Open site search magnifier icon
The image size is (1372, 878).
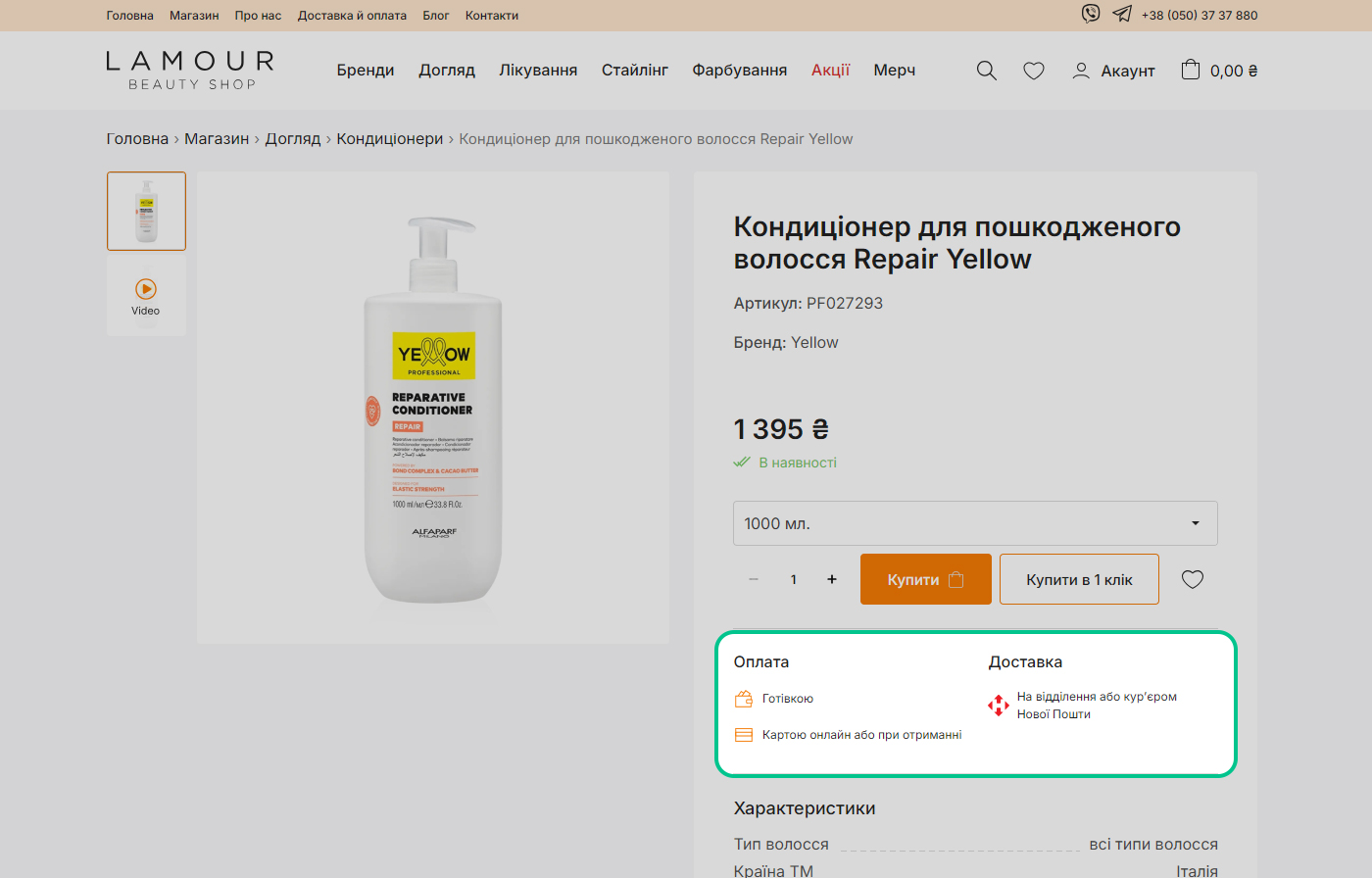(987, 71)
